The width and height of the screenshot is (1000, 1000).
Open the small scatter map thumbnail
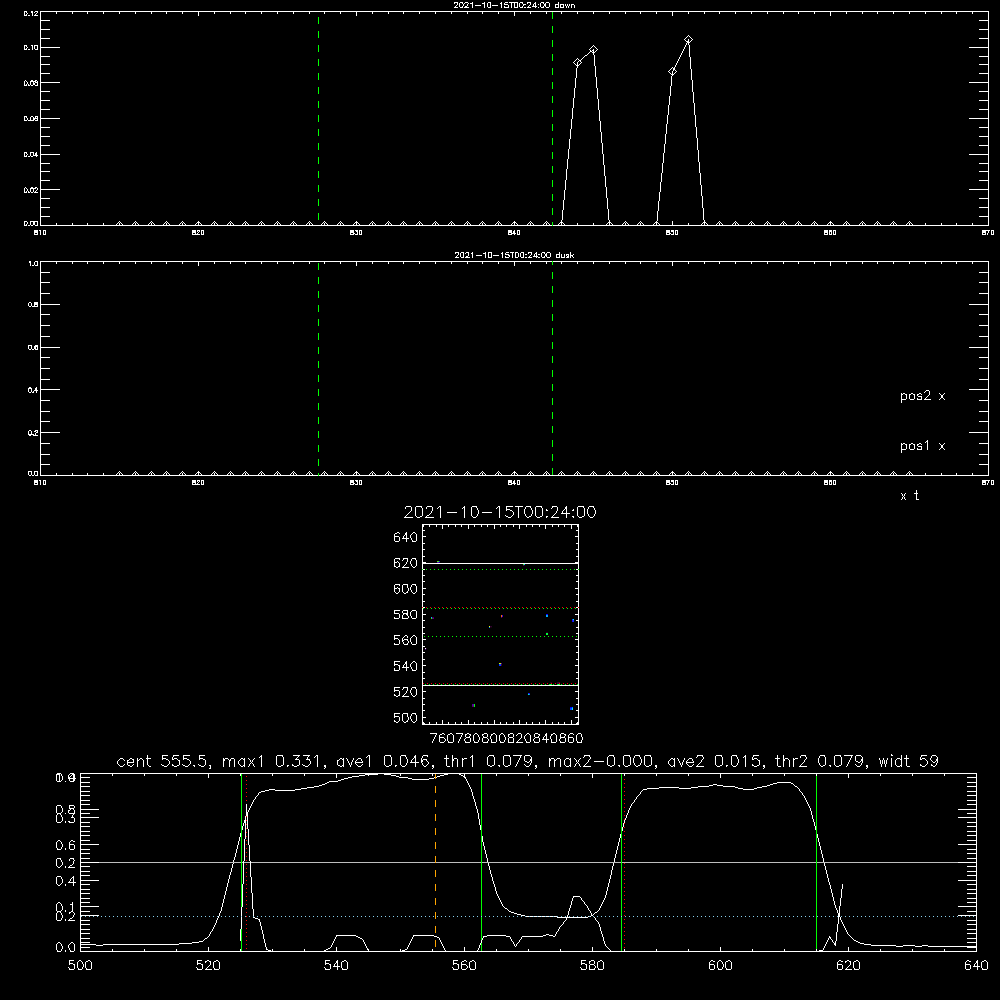(x=500, y=624)
